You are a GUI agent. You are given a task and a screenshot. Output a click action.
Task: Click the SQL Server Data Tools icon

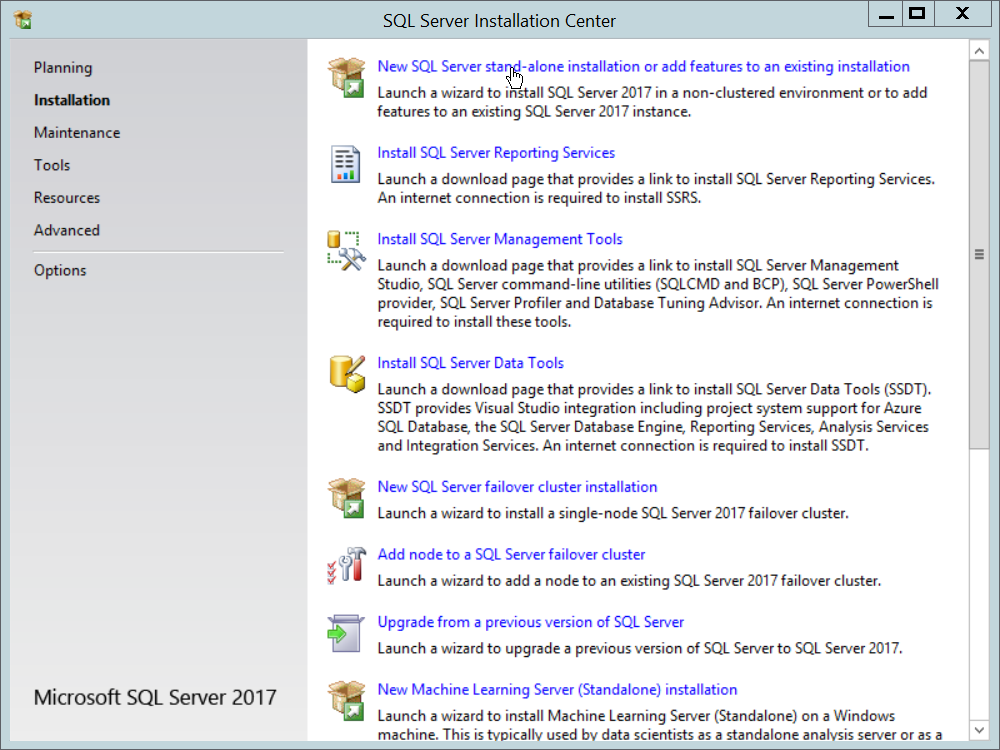pos(346,373)
